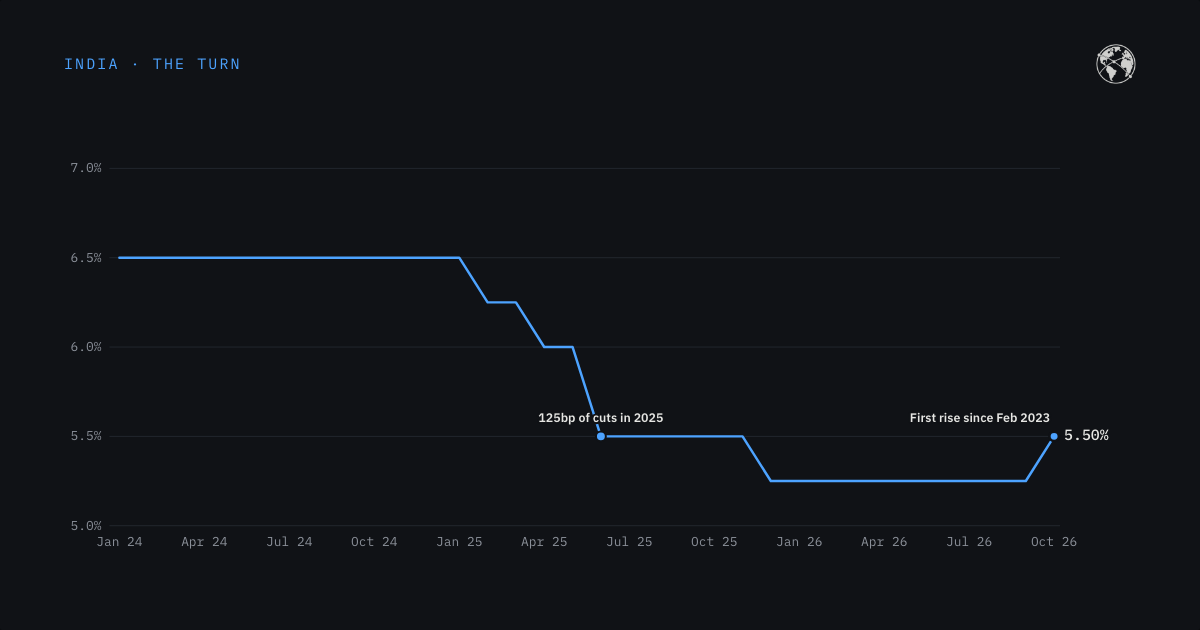The image size is (1200, 630).
Task: Click the 'Oct 24' x-axis label
Action: coord(374,542)
